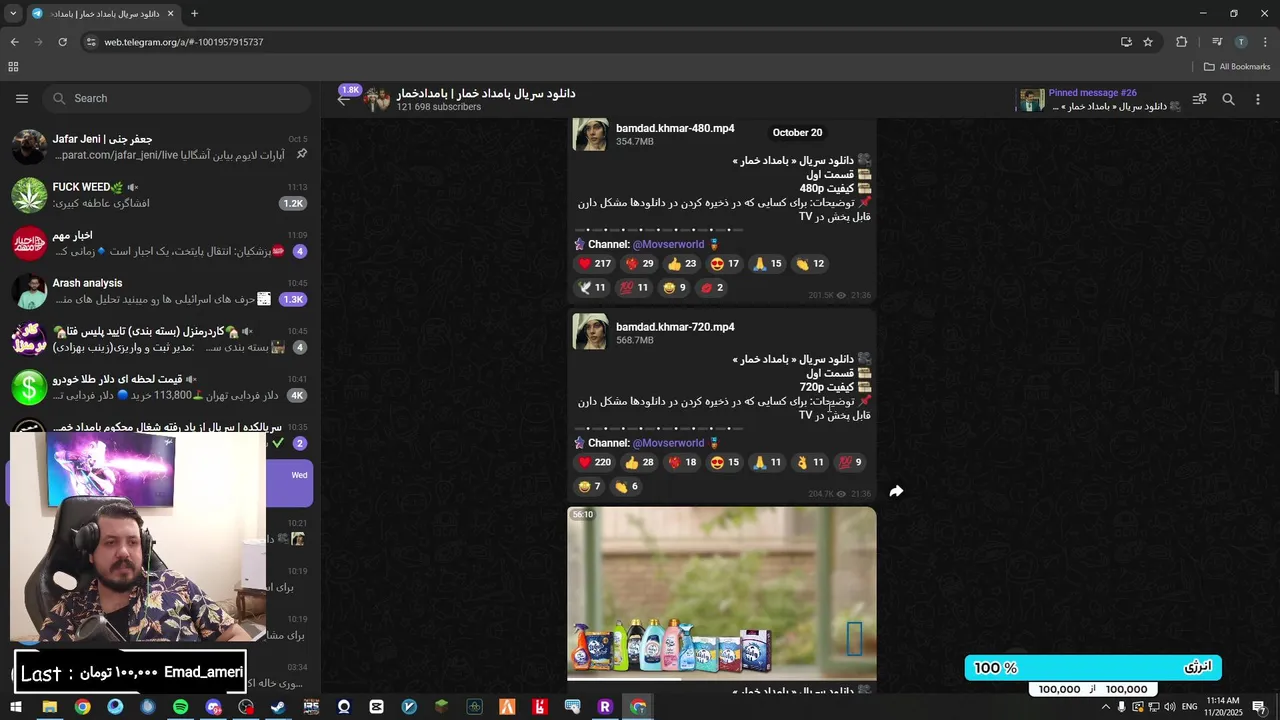This screenshot has width=1280, height=720.
Task: Search inside this channel
Action: (x=1229, y=99)
